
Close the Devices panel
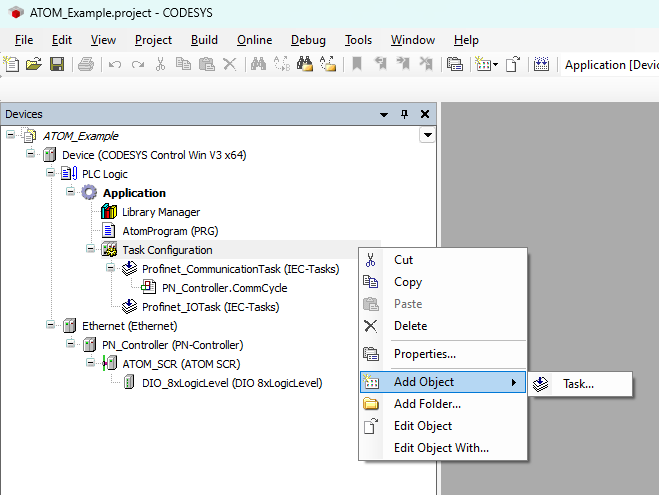tap(425, 114)
